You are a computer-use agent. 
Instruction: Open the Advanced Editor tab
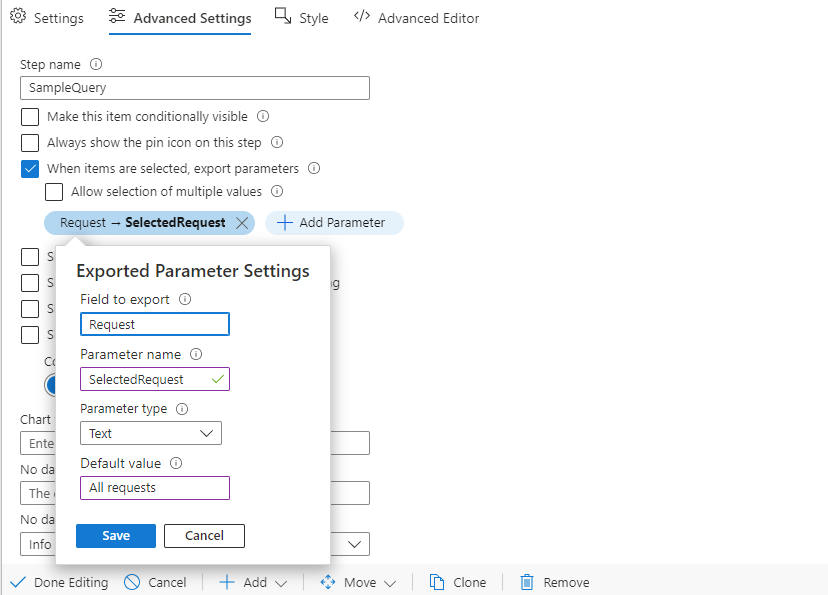[416, 18]
